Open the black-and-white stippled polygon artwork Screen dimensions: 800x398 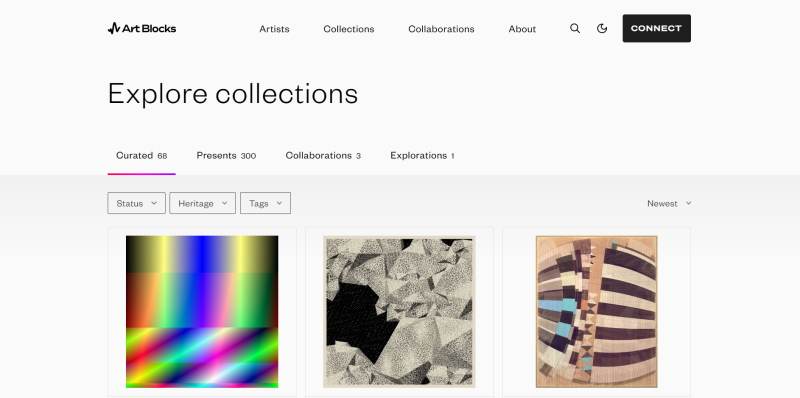pos(399,311)
